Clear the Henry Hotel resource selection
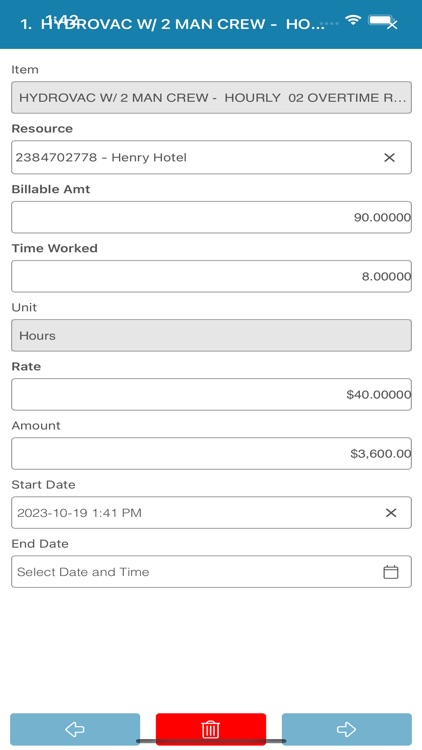 click(x=389, y=157)
